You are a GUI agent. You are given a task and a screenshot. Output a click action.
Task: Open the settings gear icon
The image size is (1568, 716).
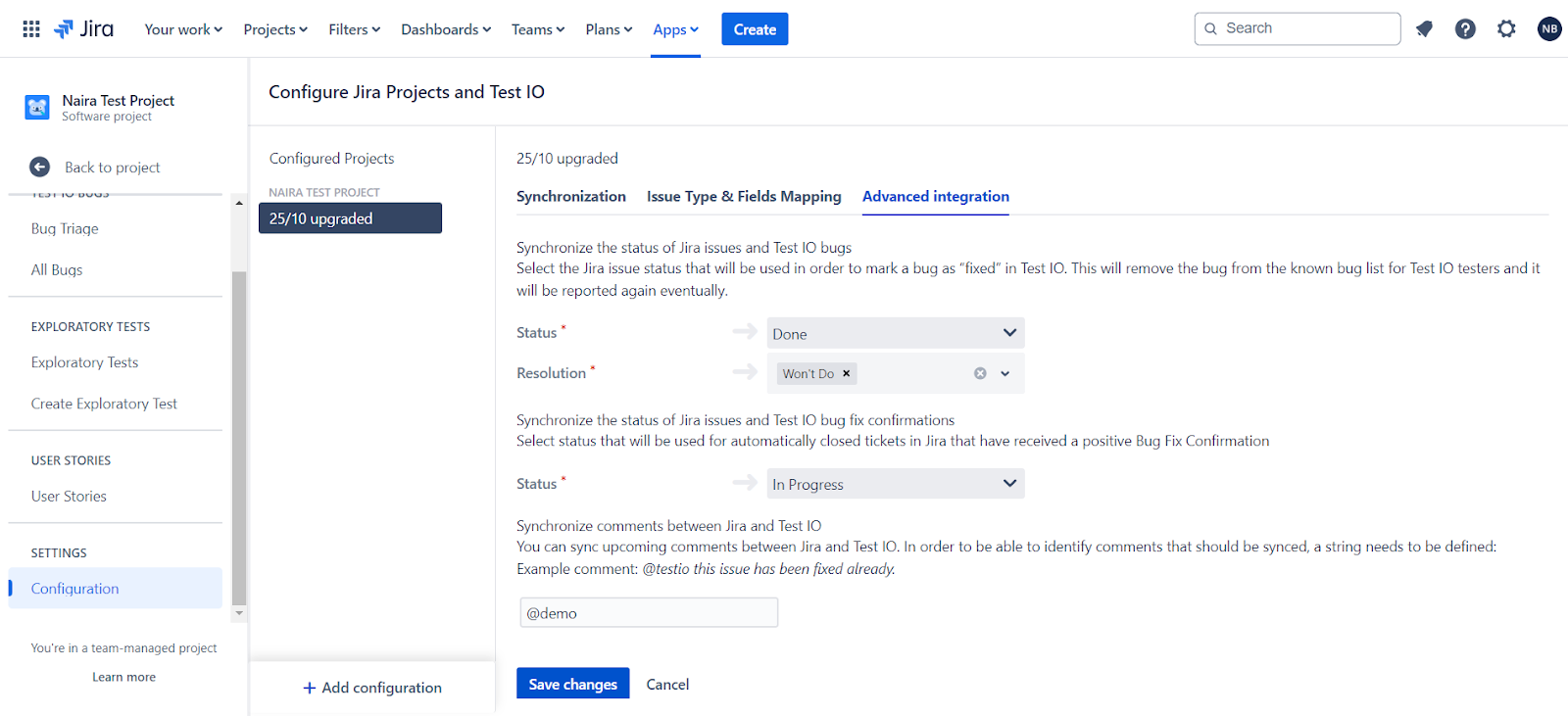click(x=1506, y=29)
